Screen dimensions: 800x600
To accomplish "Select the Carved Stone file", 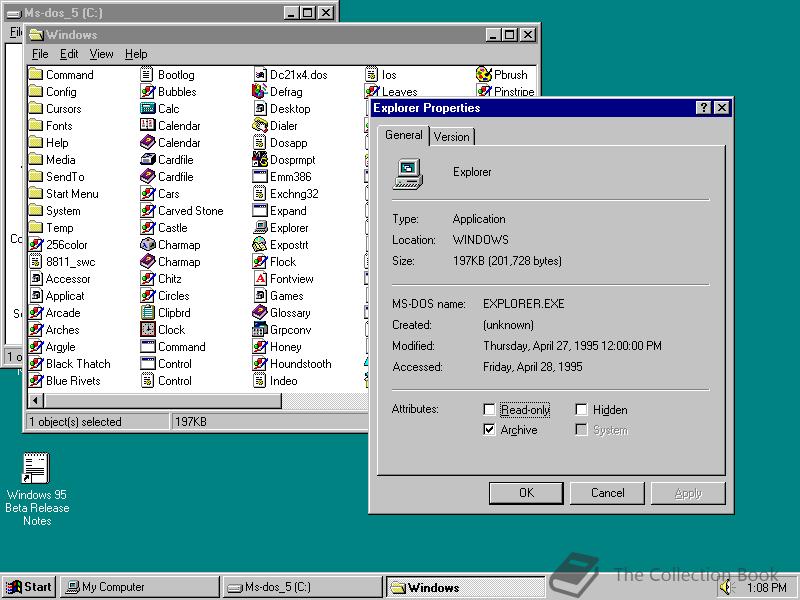I will click(x=182, y=211).
